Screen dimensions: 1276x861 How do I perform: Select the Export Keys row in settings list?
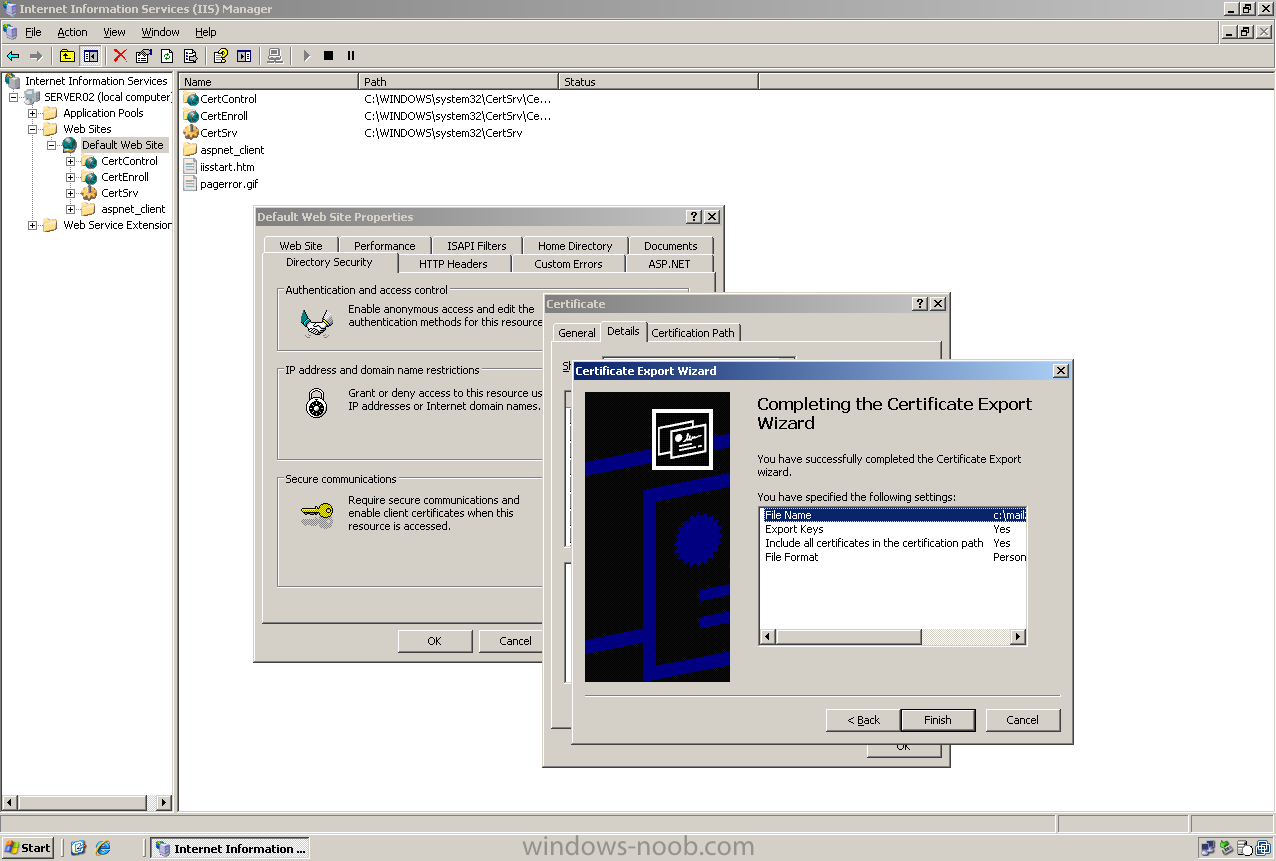tap(893, 529)
